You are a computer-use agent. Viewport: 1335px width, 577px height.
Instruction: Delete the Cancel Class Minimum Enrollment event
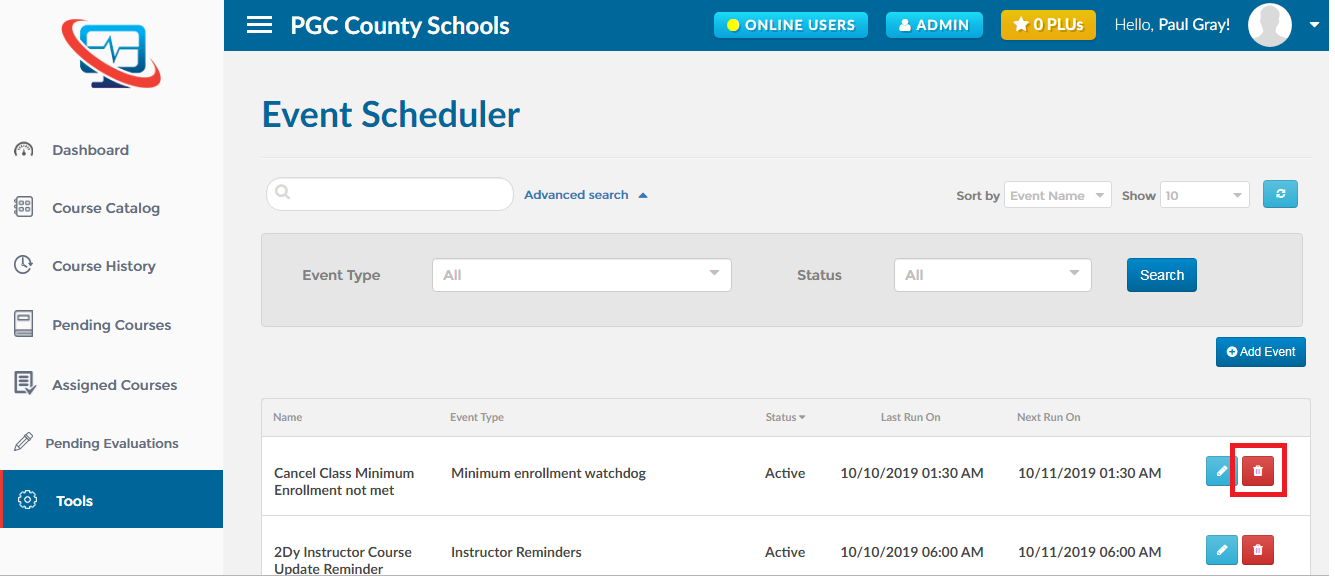(1258, 471)
